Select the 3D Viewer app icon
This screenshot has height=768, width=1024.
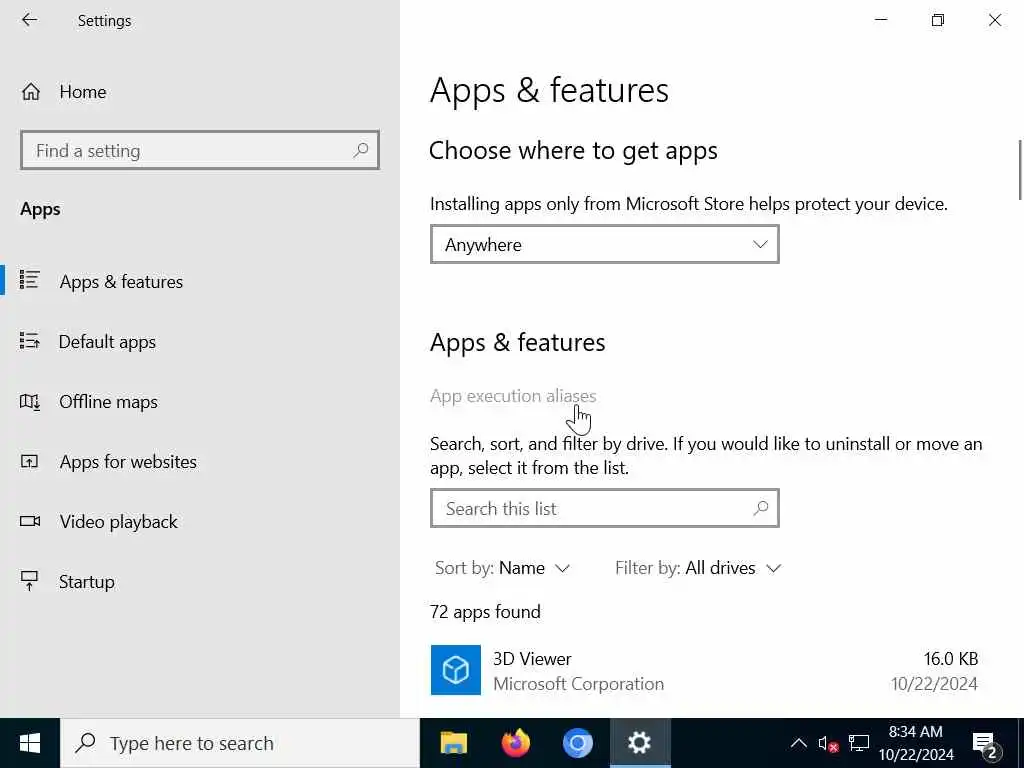[x=456, y=670]
